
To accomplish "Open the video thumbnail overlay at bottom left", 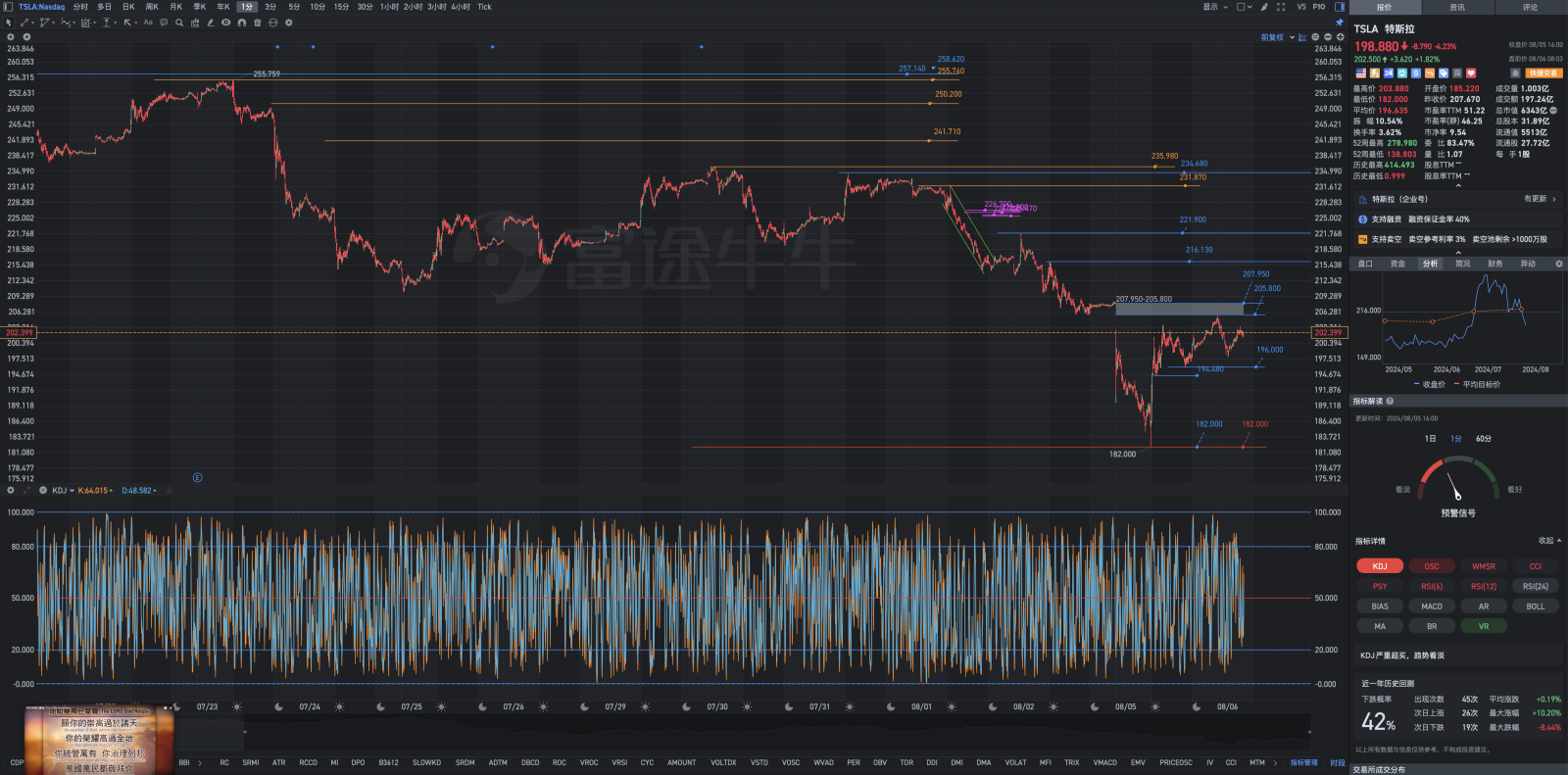I will 98,740.
